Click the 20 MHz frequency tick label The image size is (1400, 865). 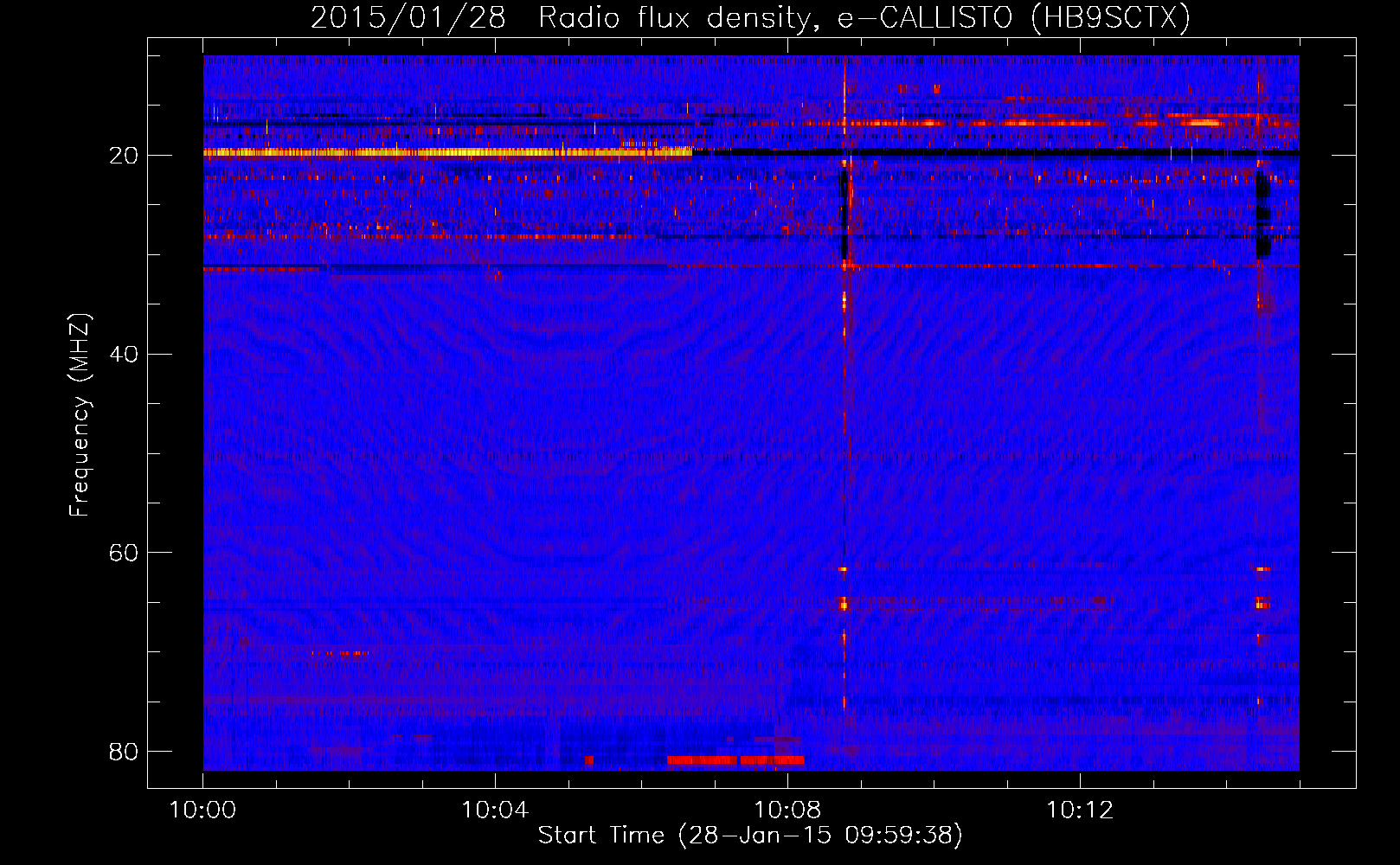(x=124, y=156)
